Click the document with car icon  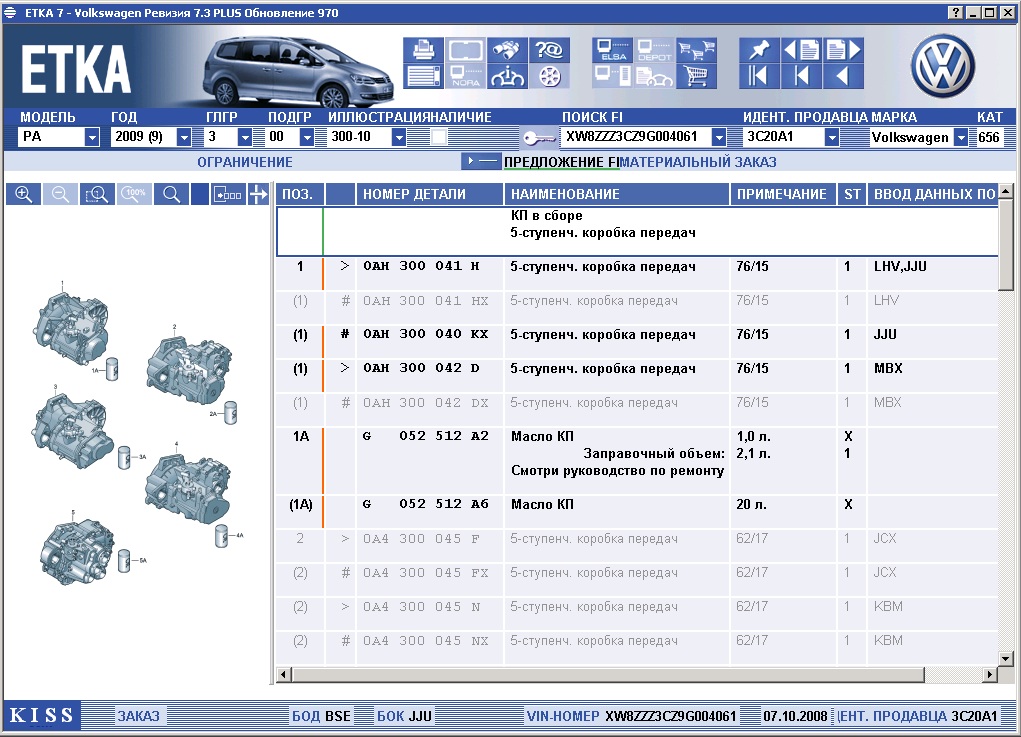coord(654,76)
